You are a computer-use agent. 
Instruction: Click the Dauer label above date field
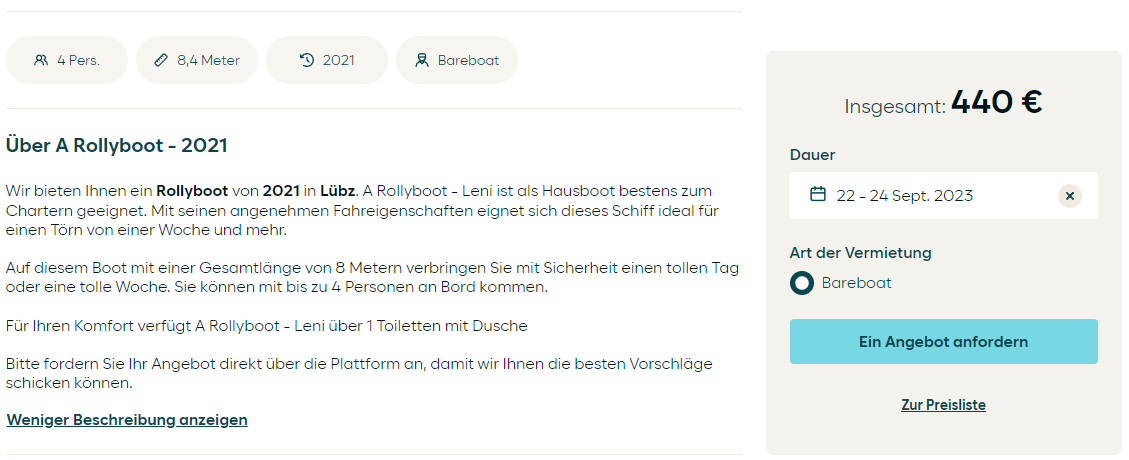[x=812, y=155]
